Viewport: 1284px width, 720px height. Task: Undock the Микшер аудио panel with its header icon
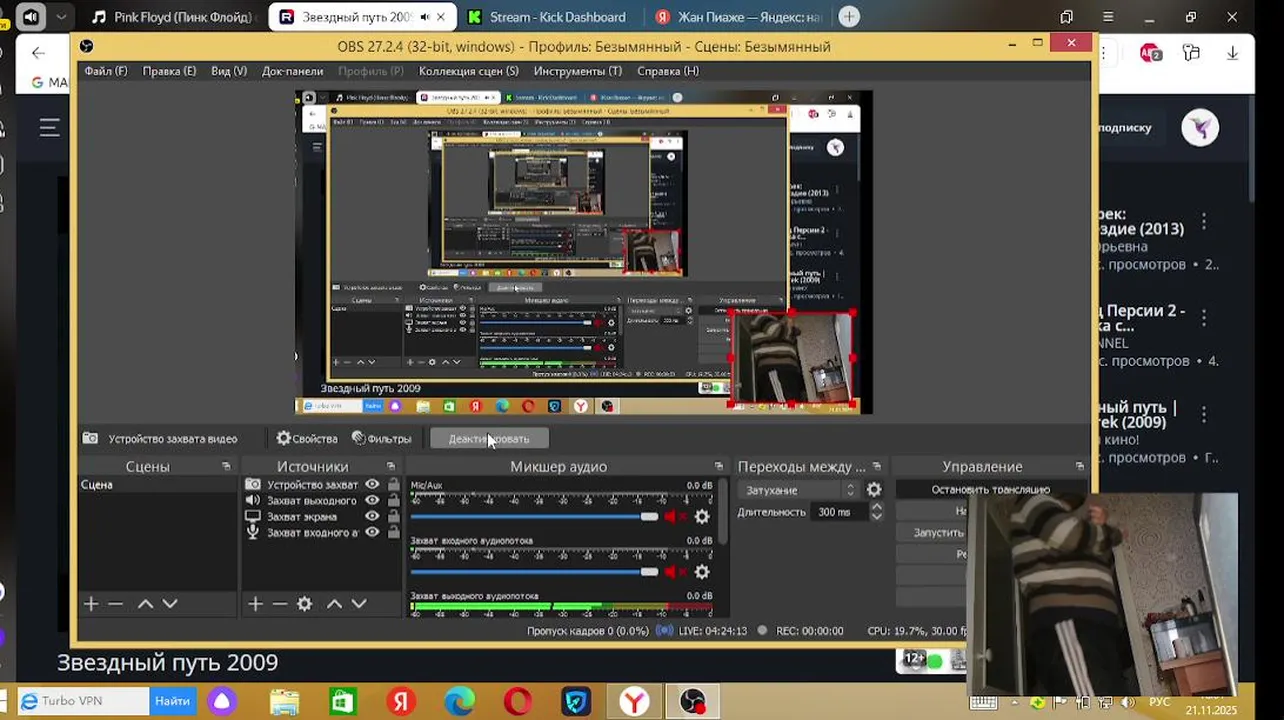(718, 466)
